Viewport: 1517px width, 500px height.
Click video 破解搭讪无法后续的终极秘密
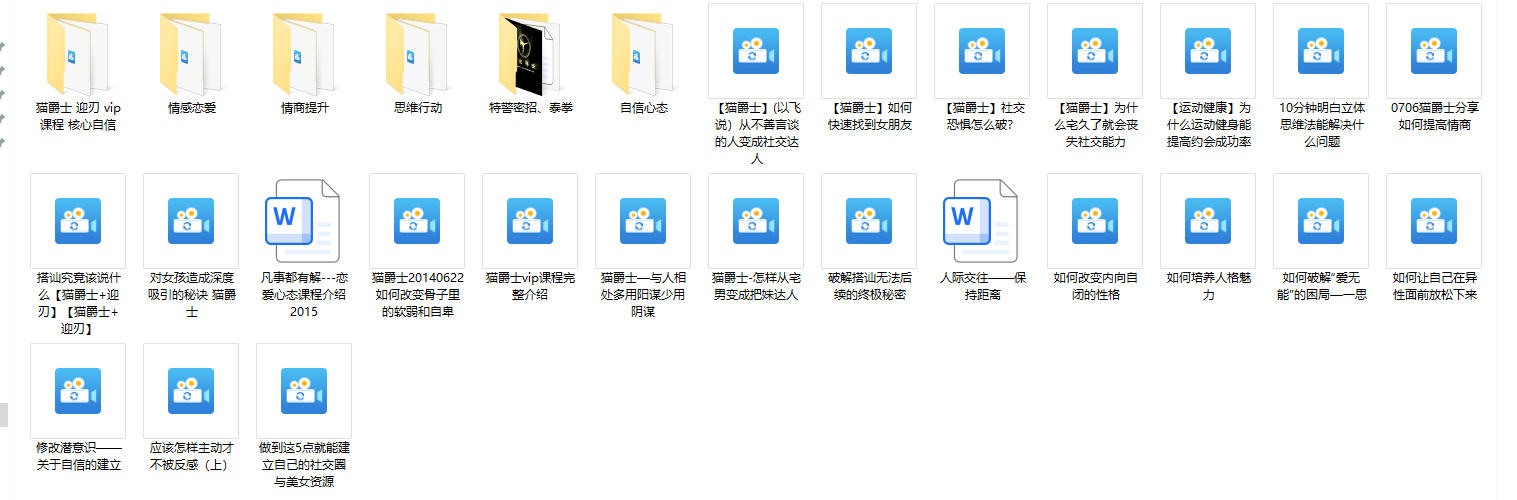pos(869,221)
